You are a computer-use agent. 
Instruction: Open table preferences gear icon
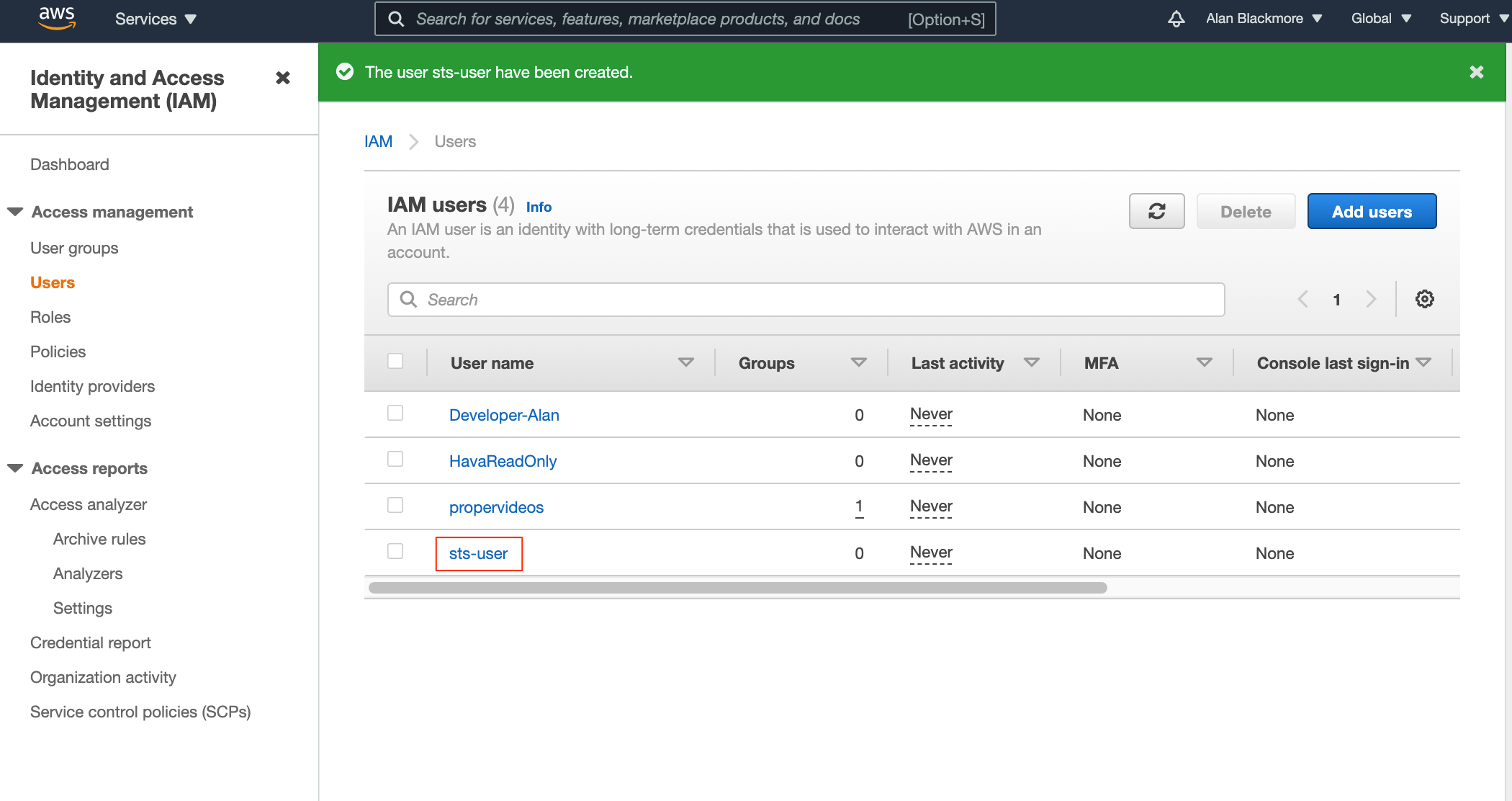pos(1424,299)
